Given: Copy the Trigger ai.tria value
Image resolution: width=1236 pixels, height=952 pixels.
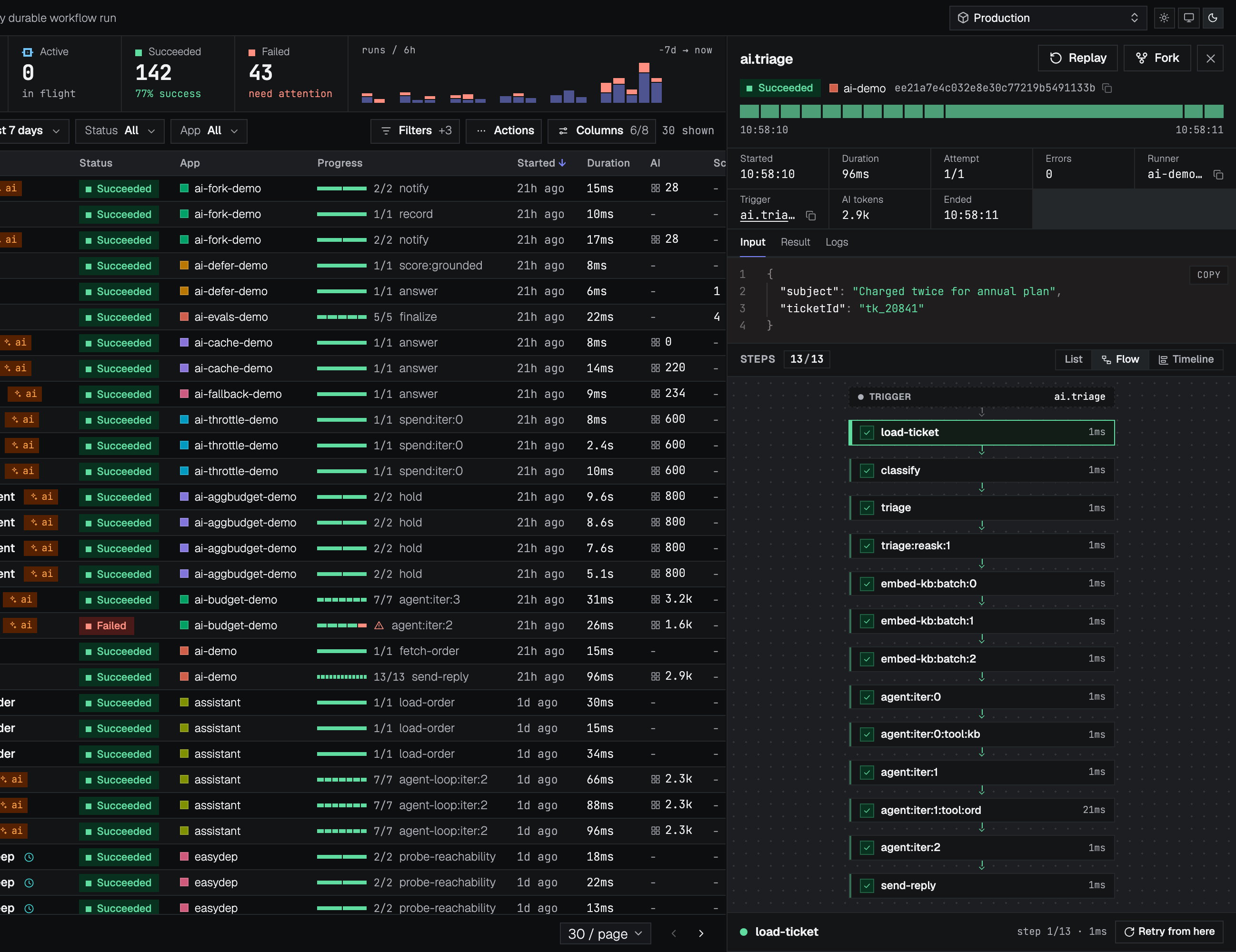Looking at the screenshot, I should tap(810, 216).
